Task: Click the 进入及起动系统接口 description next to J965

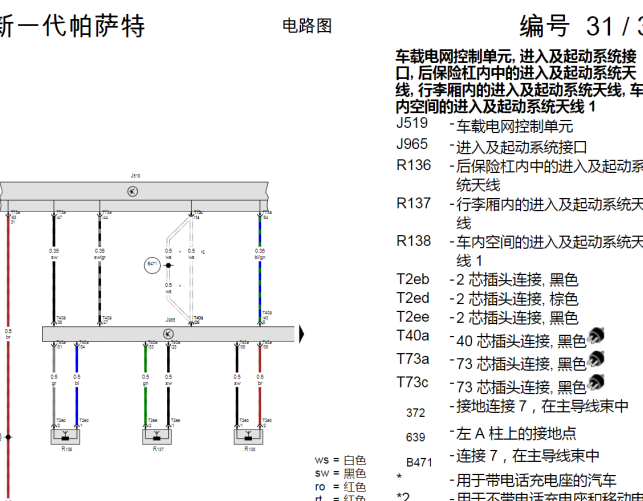Action: pos(522,147)
